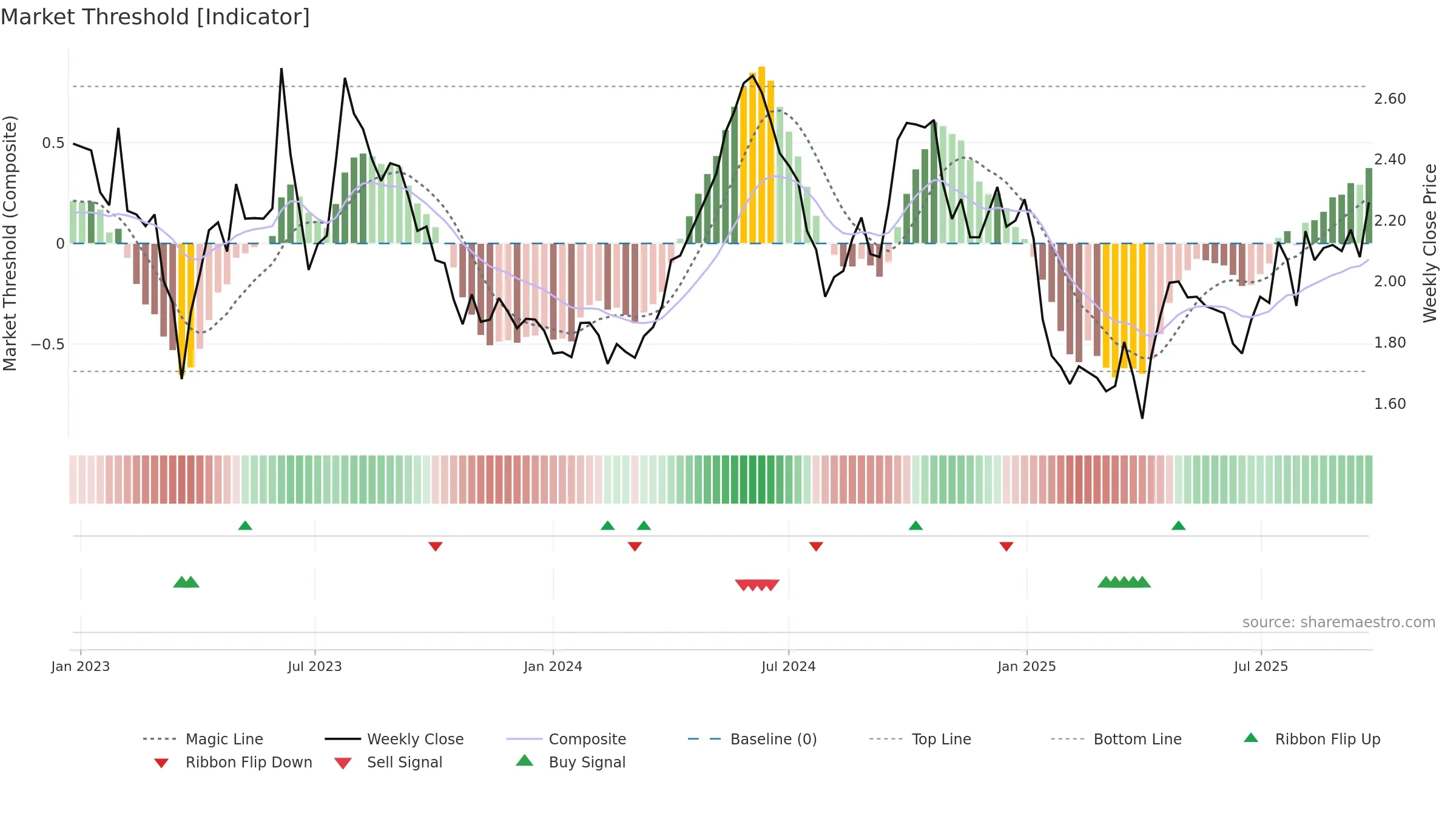Click the ribbon flip up marker in spring 2025
The height and width of the screenshot is (819, 1456).
[x=1178, y=525]
